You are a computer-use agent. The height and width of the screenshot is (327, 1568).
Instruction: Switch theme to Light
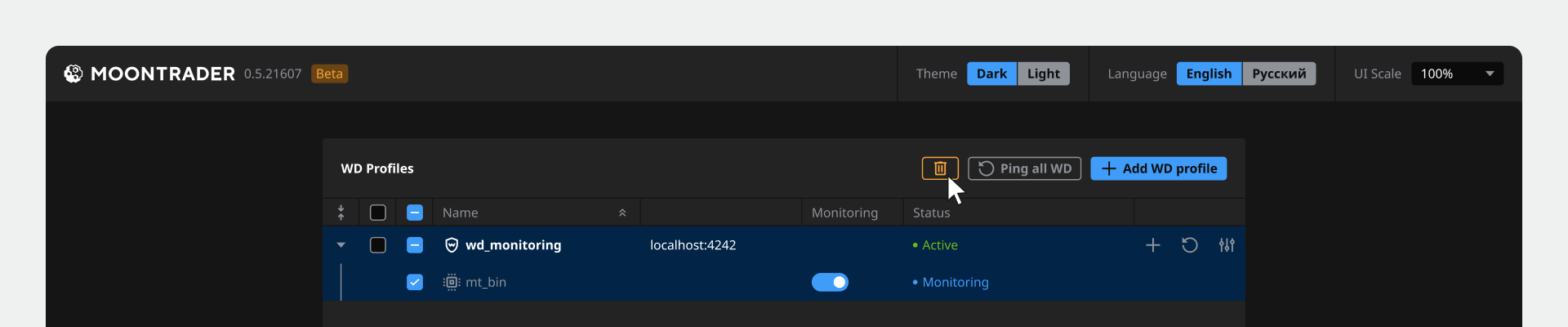point(1043,74)
